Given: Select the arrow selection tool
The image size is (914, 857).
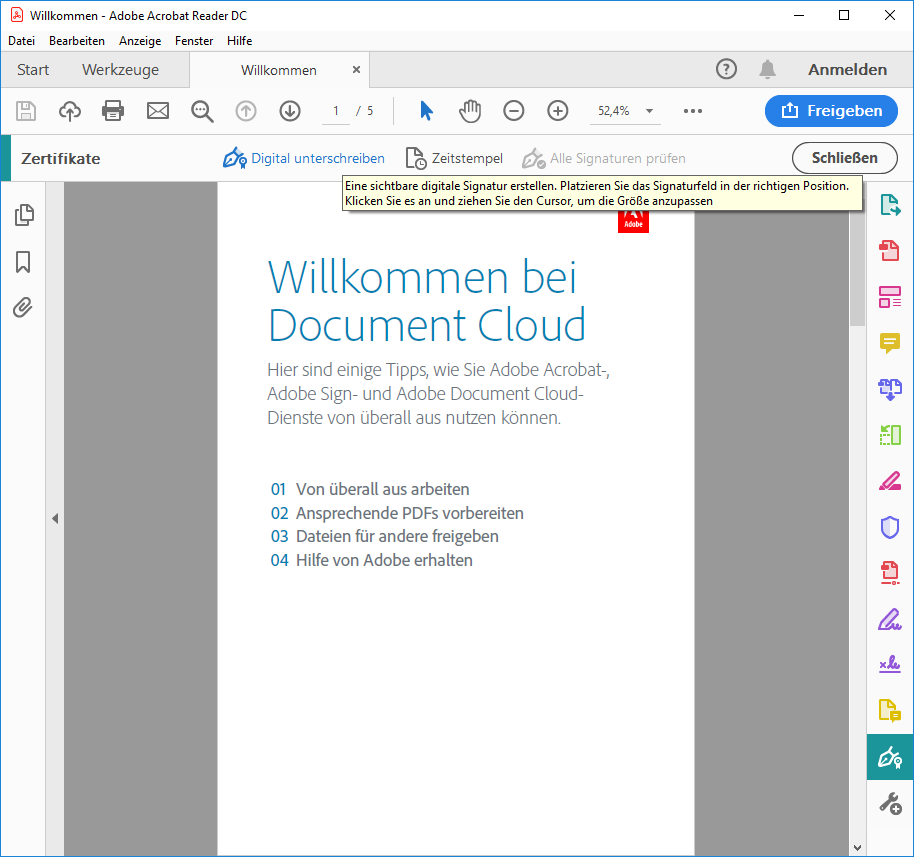Looking at the screenshot, I should pyautogui.click(x=426, y=111).
